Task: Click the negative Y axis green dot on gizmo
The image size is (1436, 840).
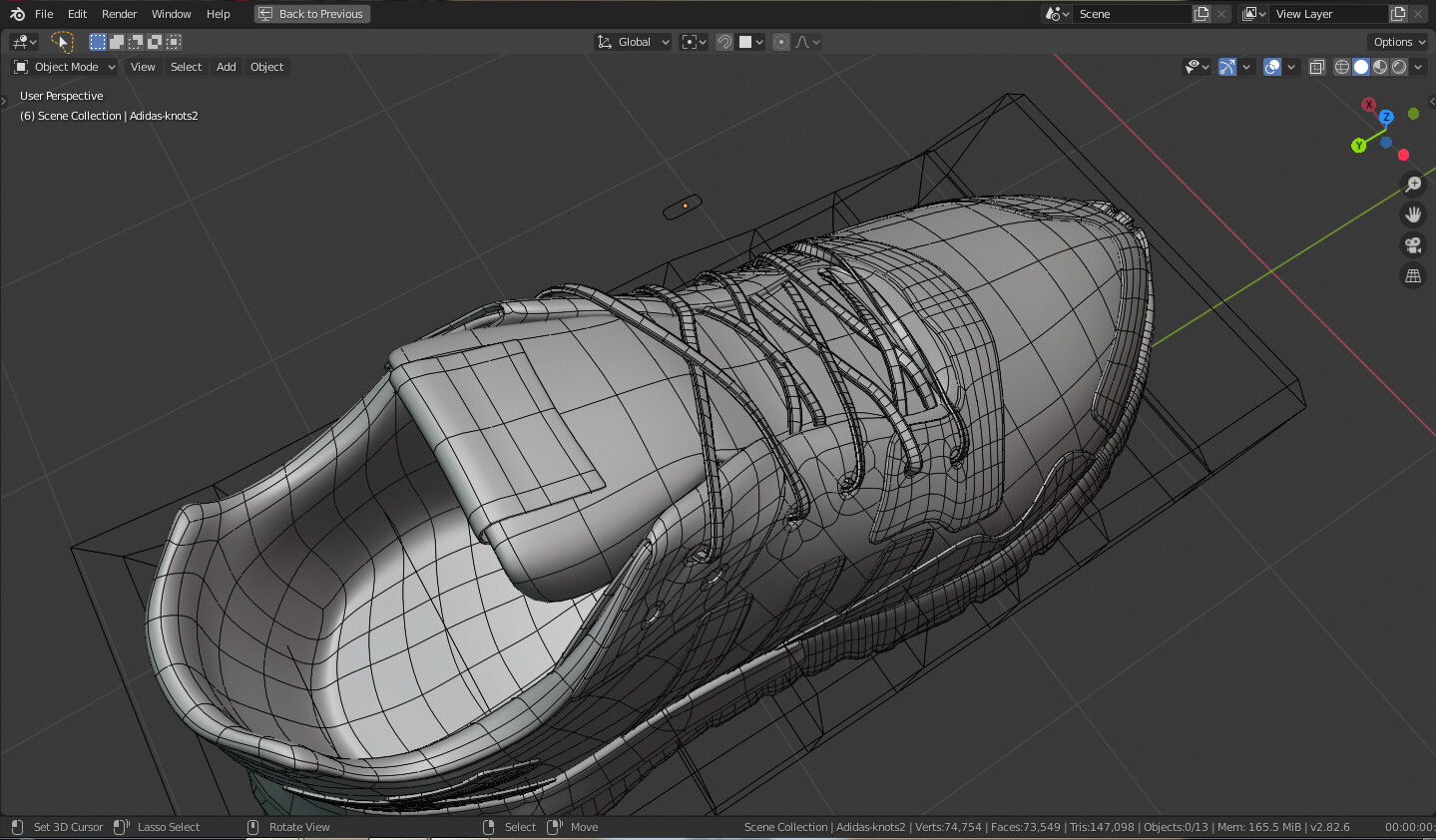Action: [x=1413, y=114]
